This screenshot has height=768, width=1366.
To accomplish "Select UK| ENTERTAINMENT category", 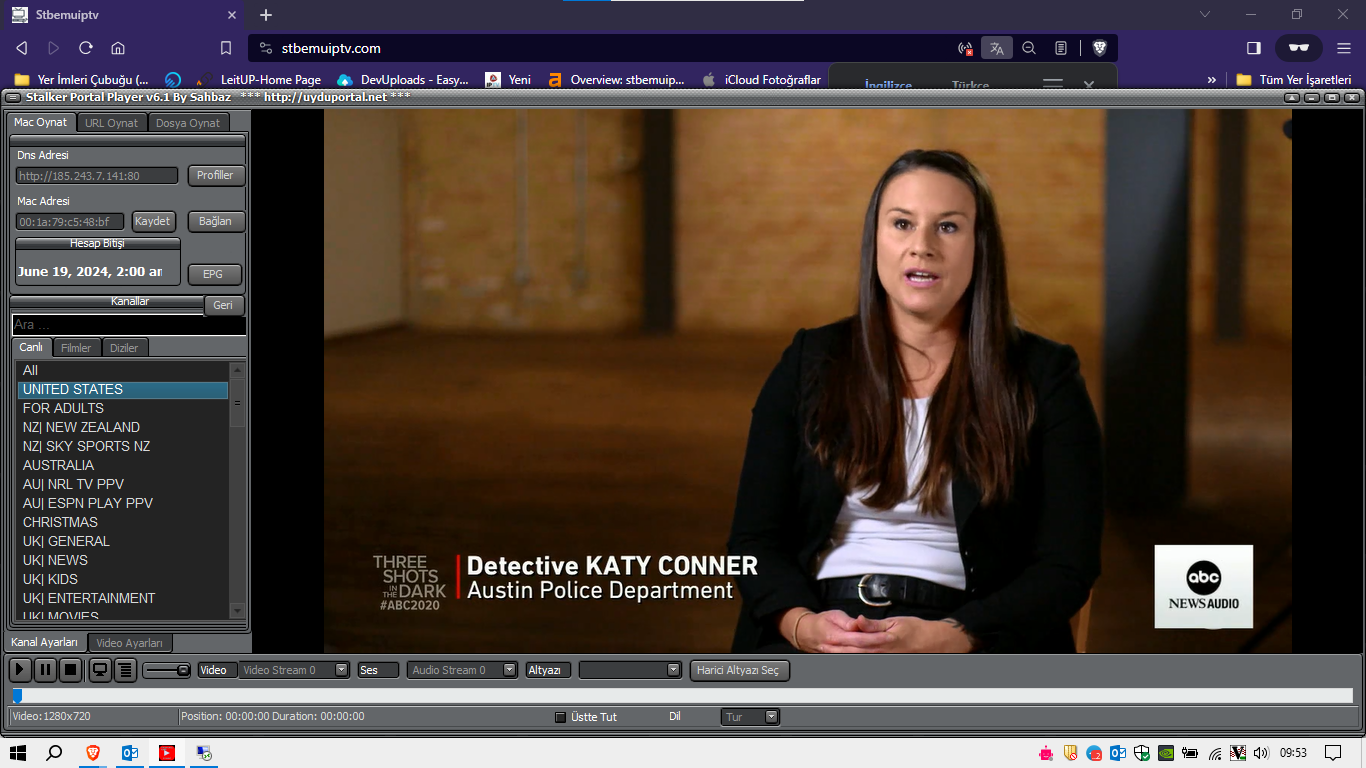I will point(123,598).
